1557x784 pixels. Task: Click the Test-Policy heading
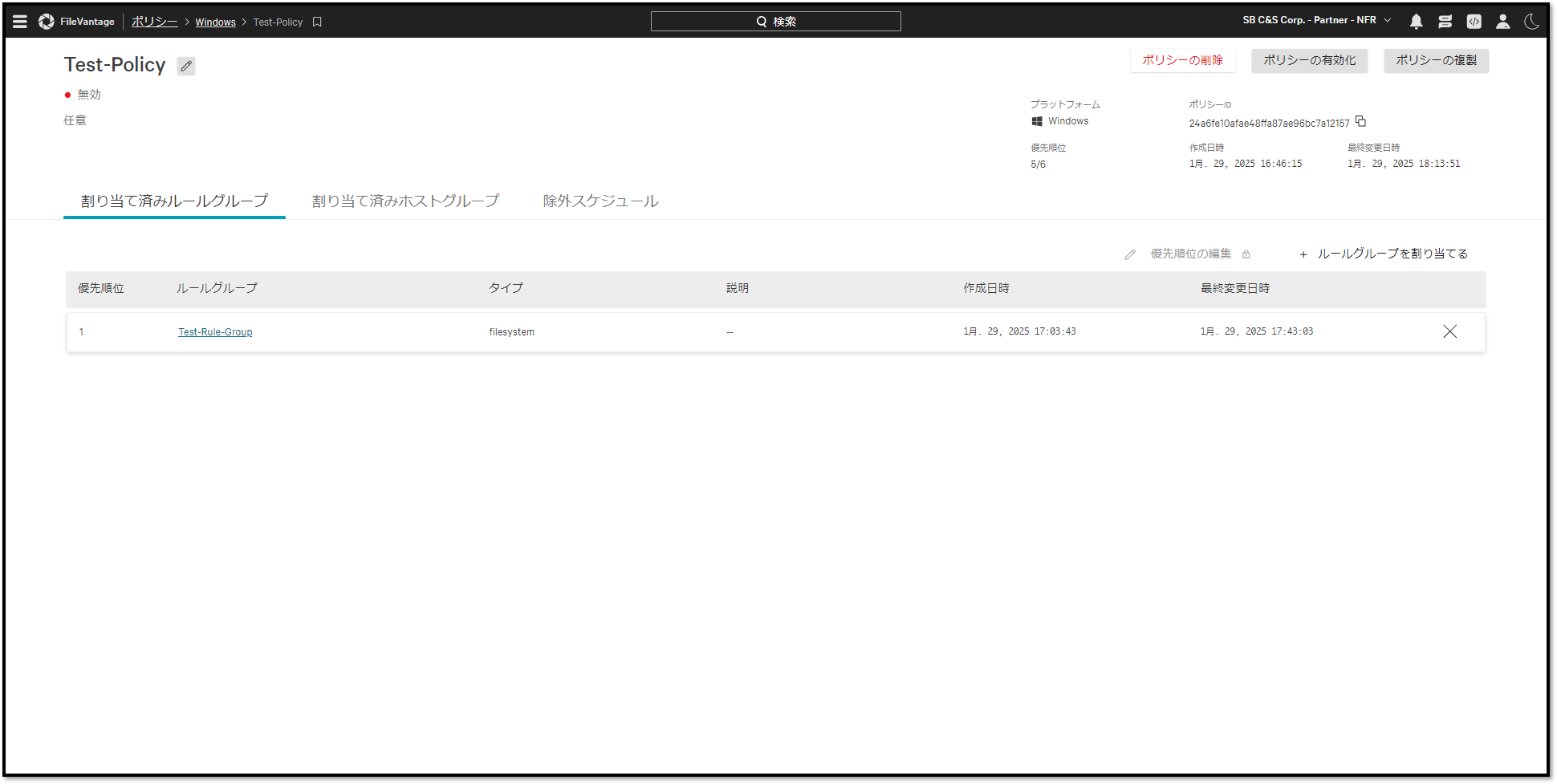115,65
